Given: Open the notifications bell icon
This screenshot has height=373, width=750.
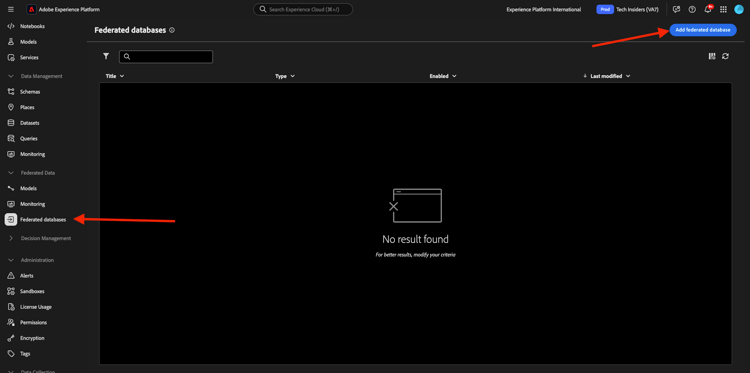Looking at the screenshot, I should point(708,10).
